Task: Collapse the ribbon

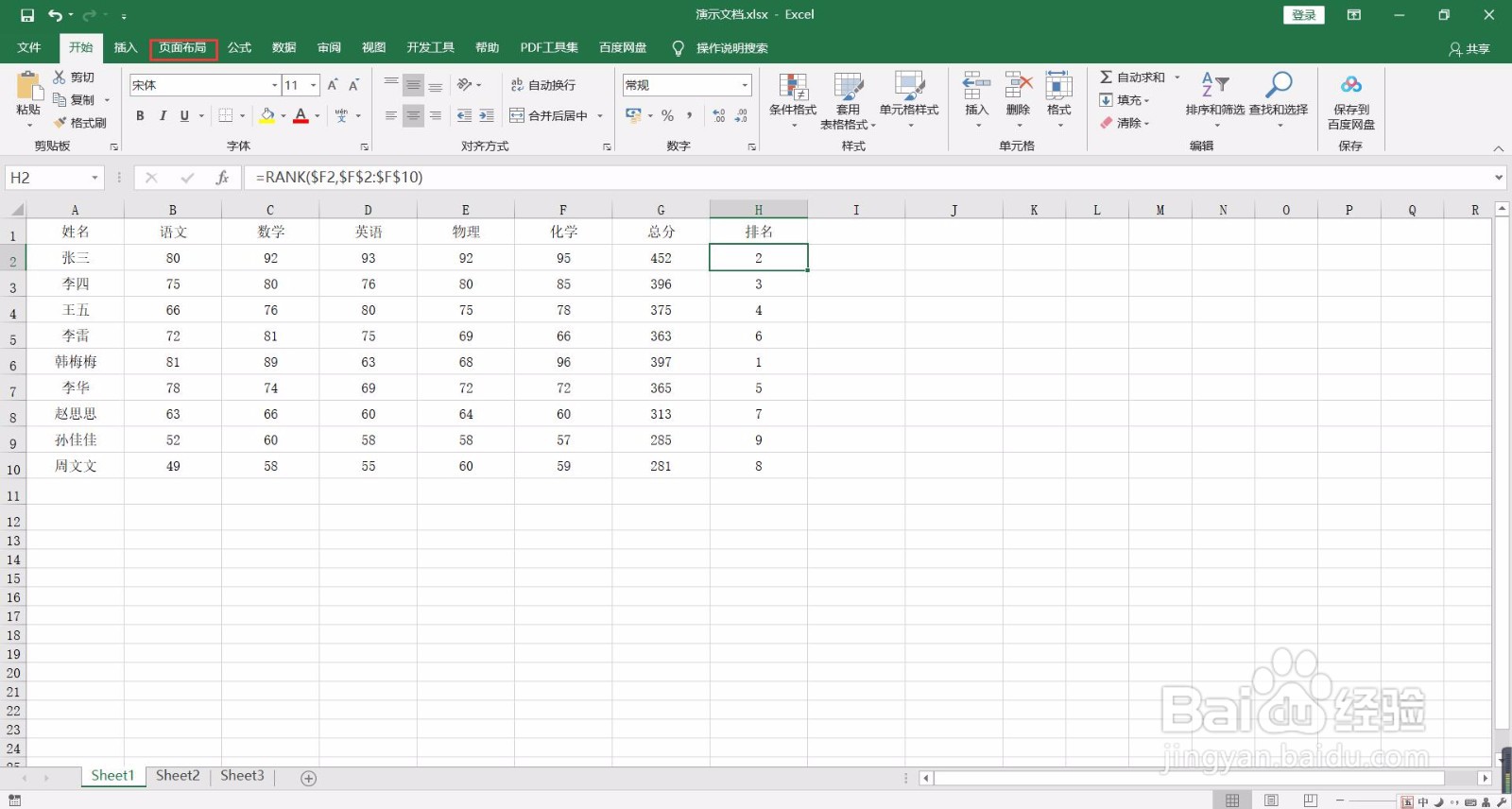Action: coord(1498,147)
